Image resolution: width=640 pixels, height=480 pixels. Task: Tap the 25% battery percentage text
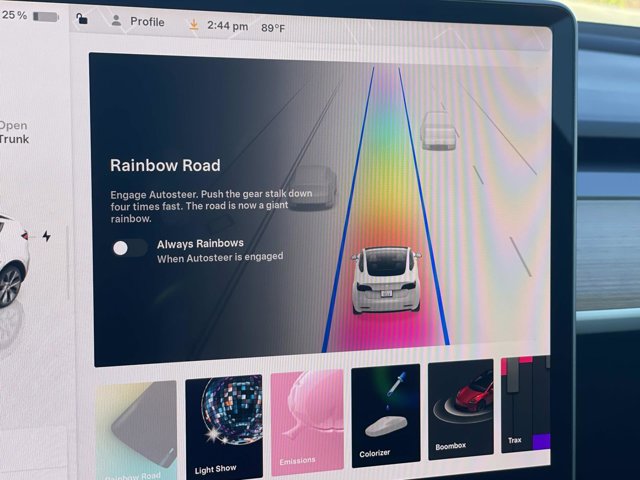[14, 16]
